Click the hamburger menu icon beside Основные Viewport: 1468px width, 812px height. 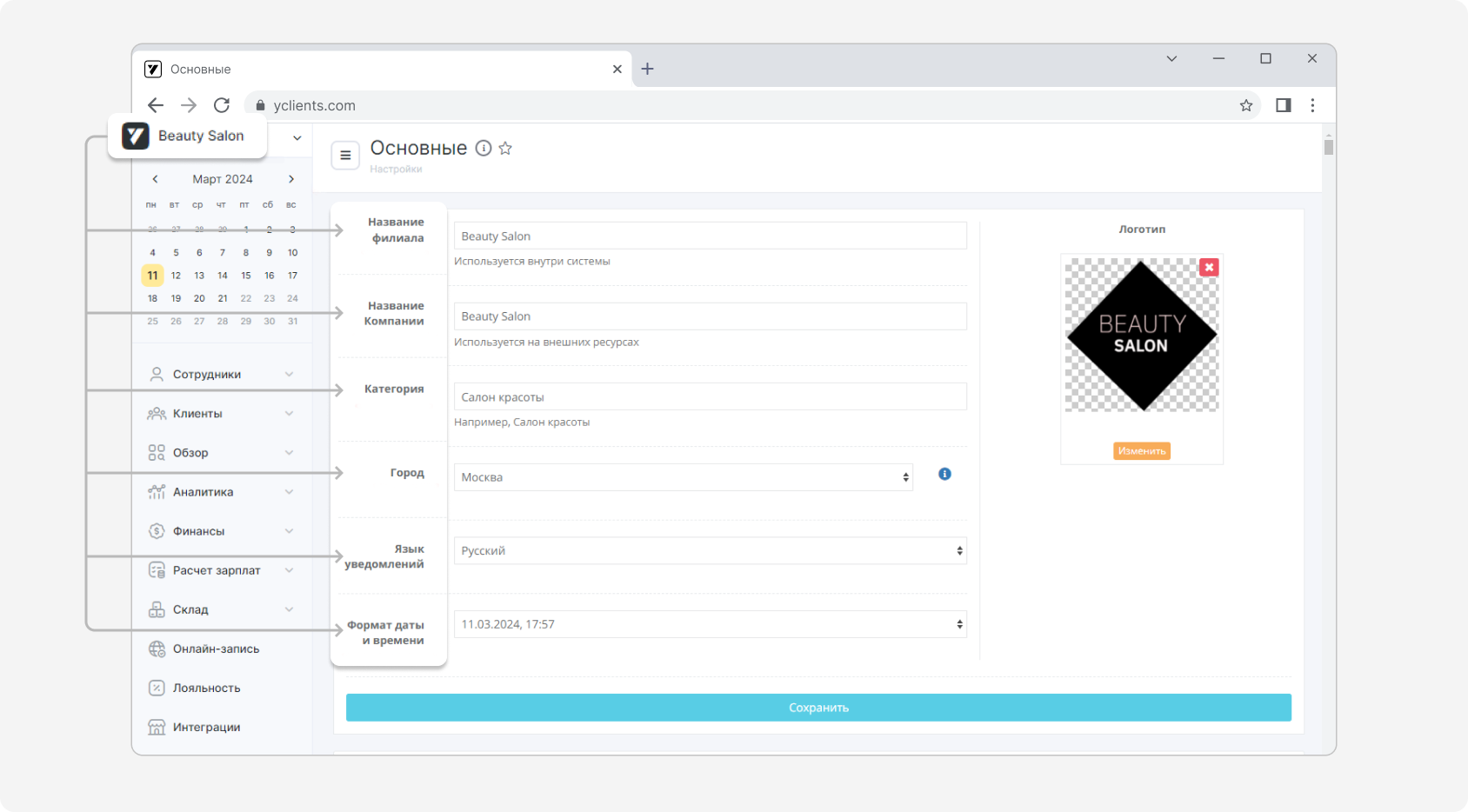345,156
